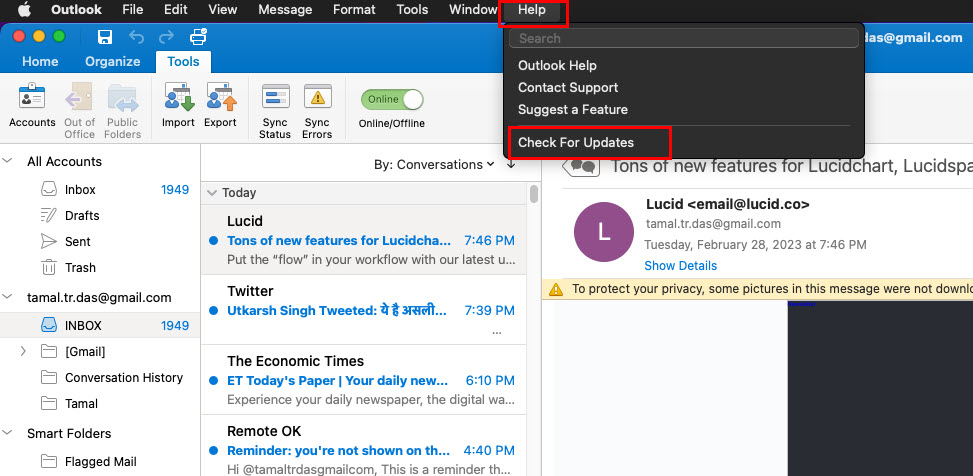The height and width of the screenshot is (476, 973).
Task: Click the Out of Office icon
Action: point(79,97)
